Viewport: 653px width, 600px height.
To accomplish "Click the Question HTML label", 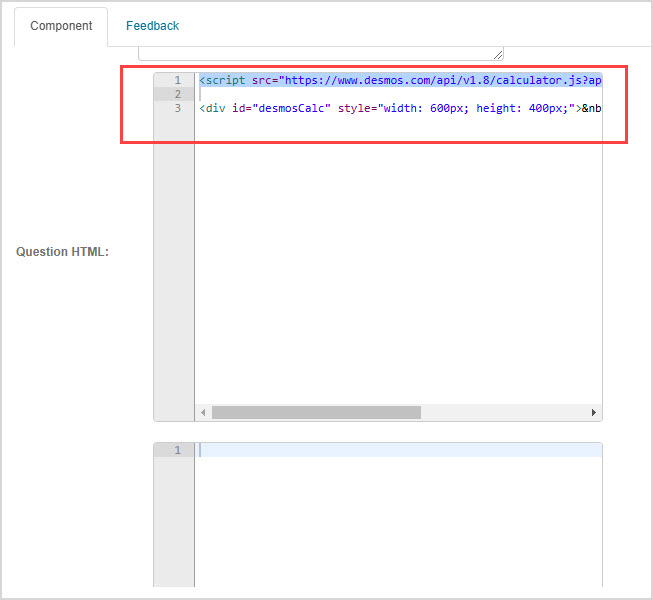I will click(62, 252).
